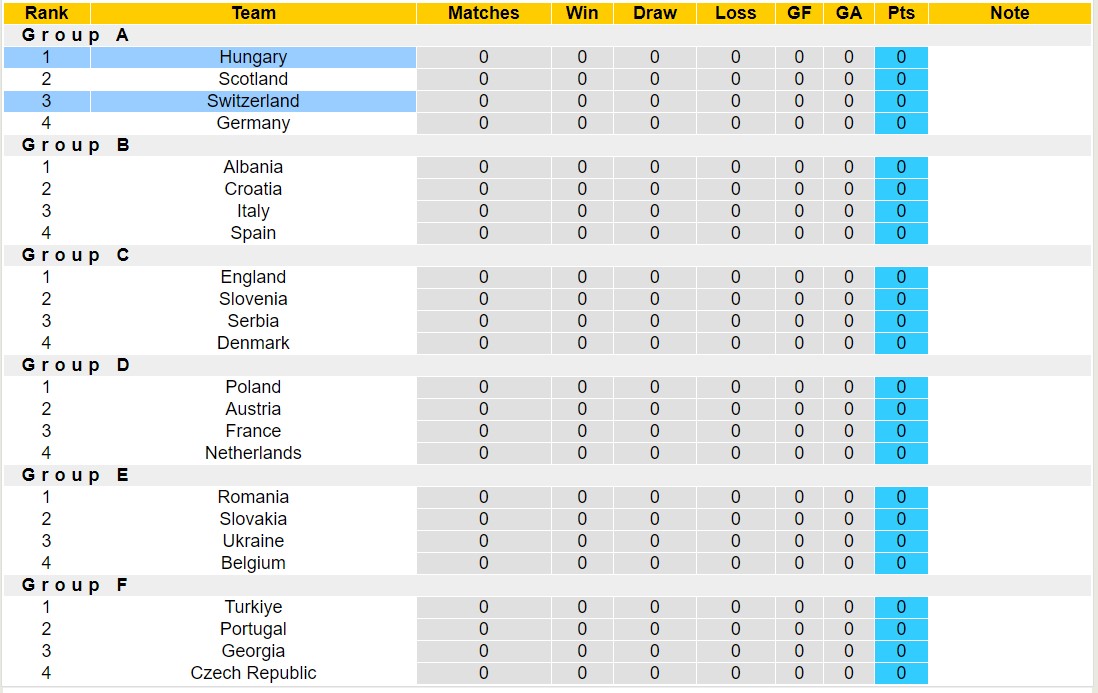This screenshot has width=1098, height=693.
Task: Open the Portugal team entry
Action: [253, 629]
